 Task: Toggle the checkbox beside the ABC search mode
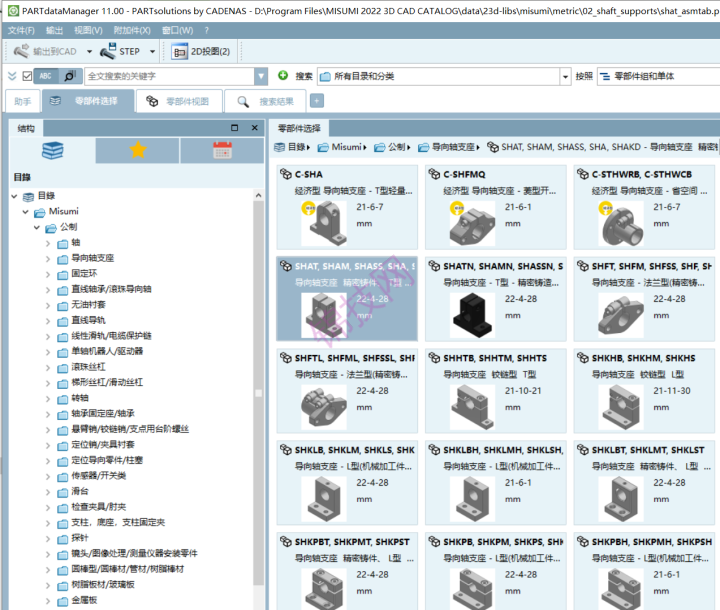click(x=27, y=76)
